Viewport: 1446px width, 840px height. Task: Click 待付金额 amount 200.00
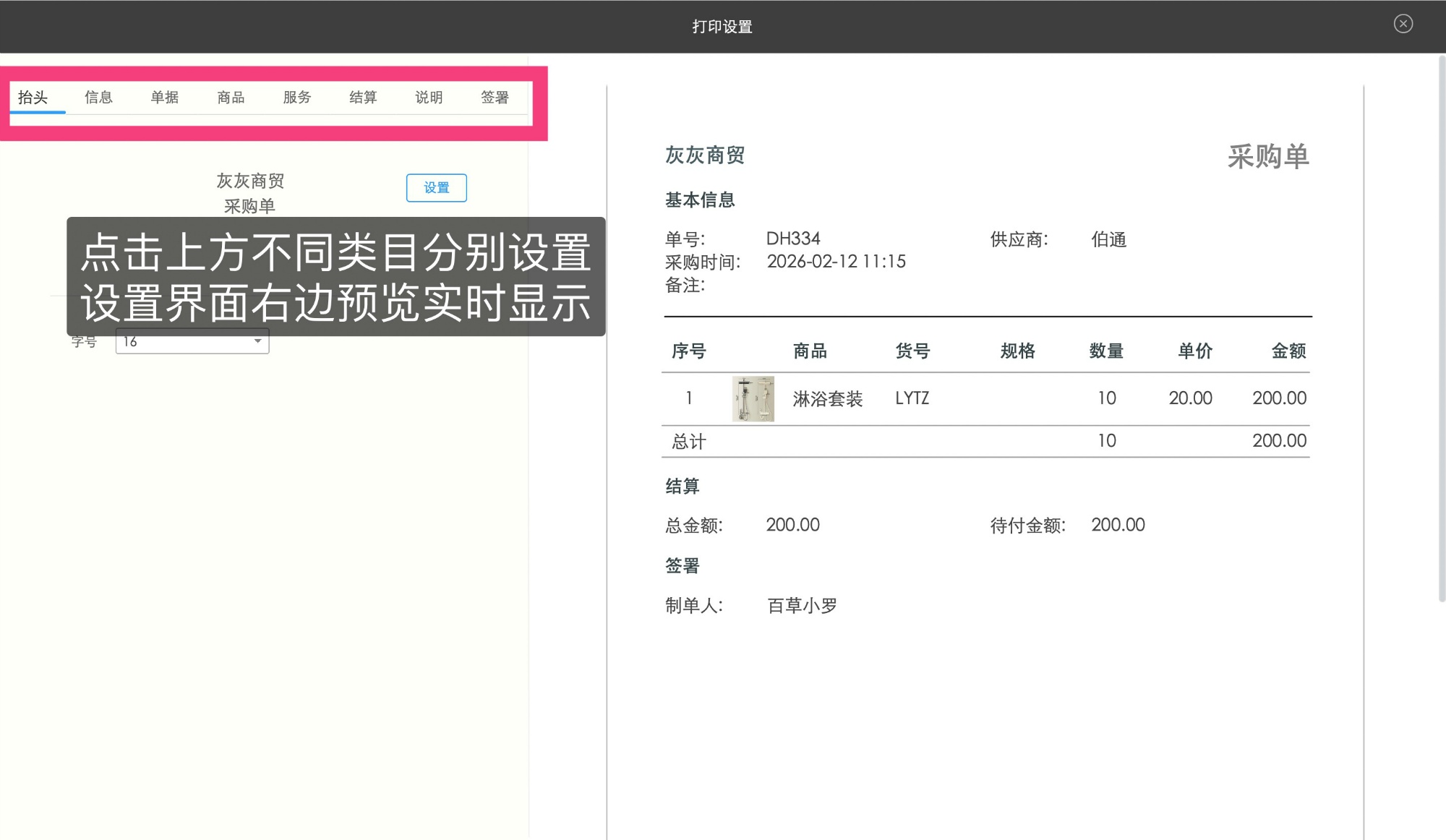coord(1118,525)
